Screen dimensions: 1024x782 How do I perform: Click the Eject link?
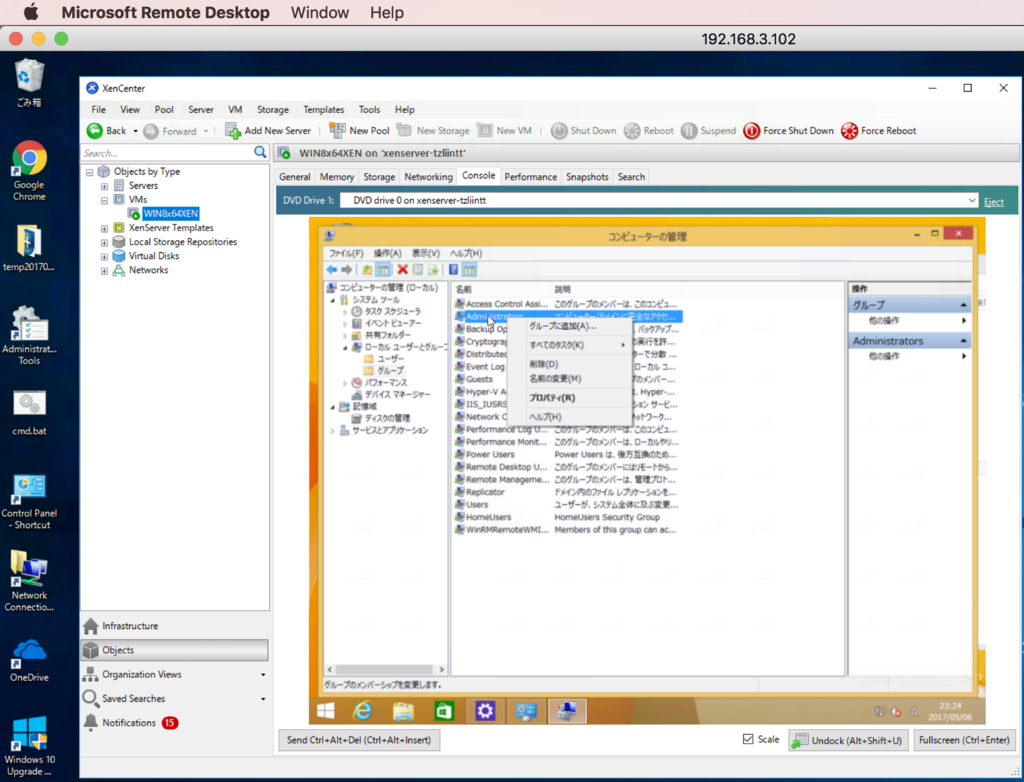993,202
